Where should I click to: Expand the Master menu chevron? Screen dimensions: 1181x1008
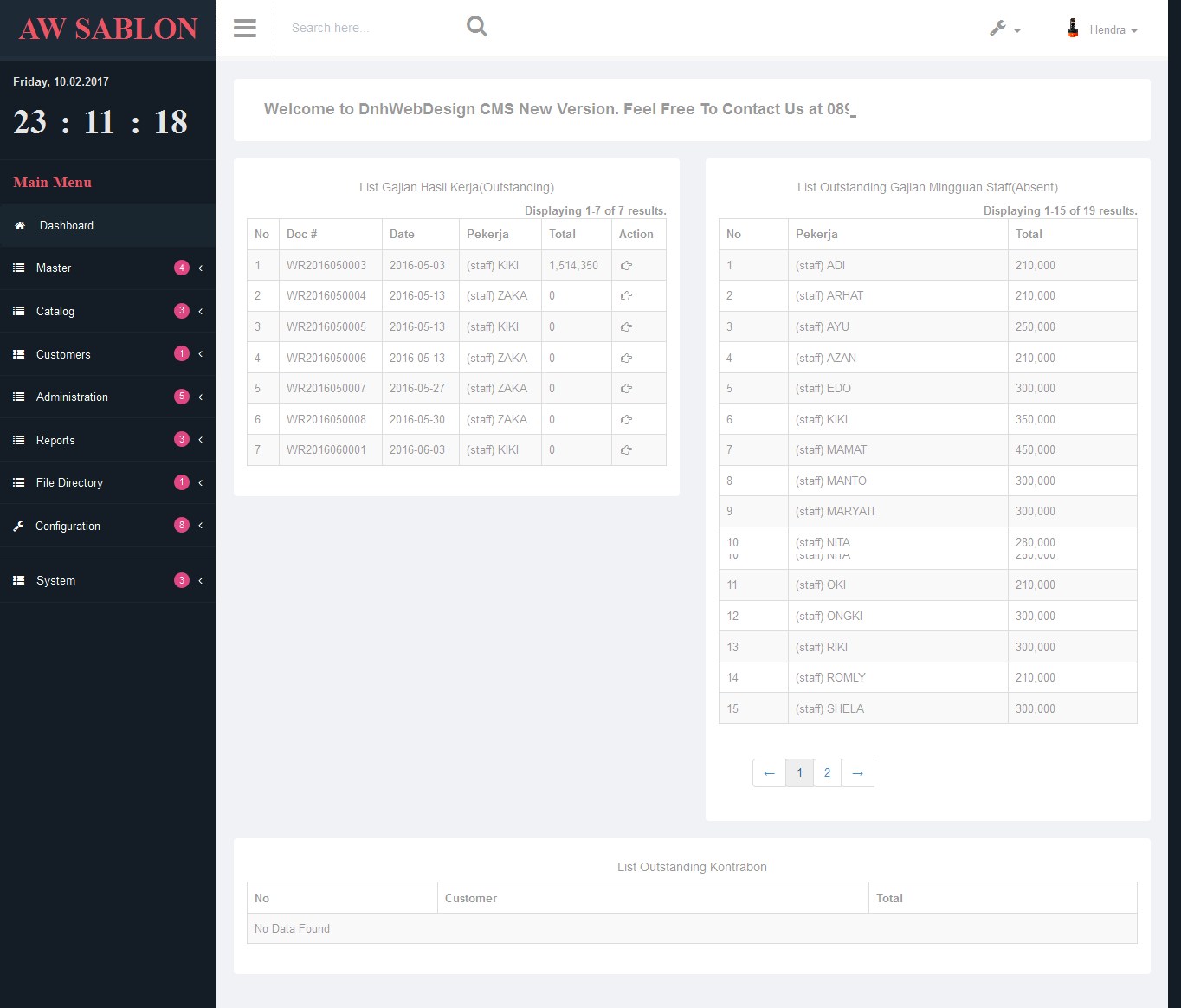coord(200,268)
